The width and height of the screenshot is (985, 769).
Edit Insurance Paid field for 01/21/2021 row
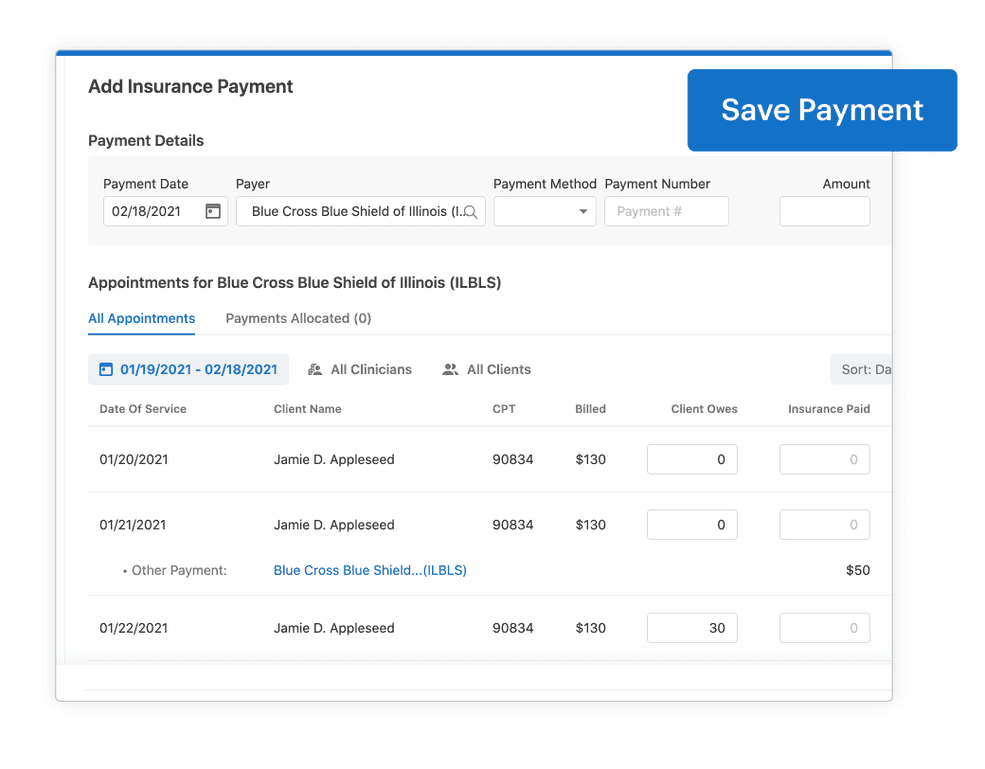(824, 525)
